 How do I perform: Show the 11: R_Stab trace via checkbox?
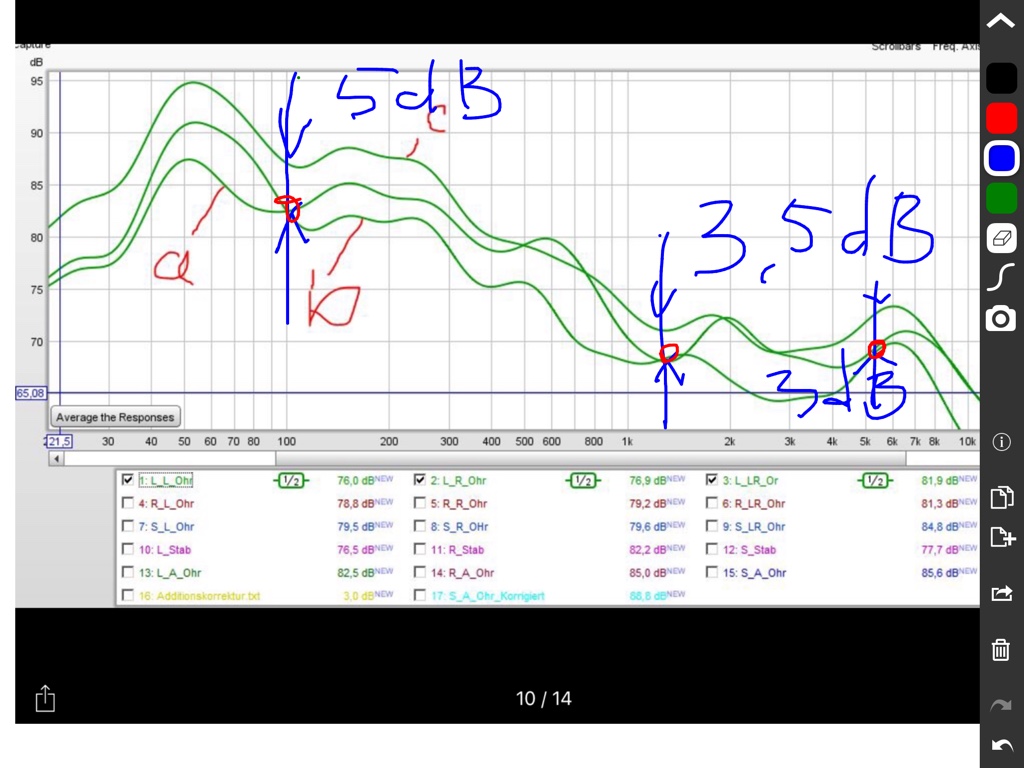point(420,549)
